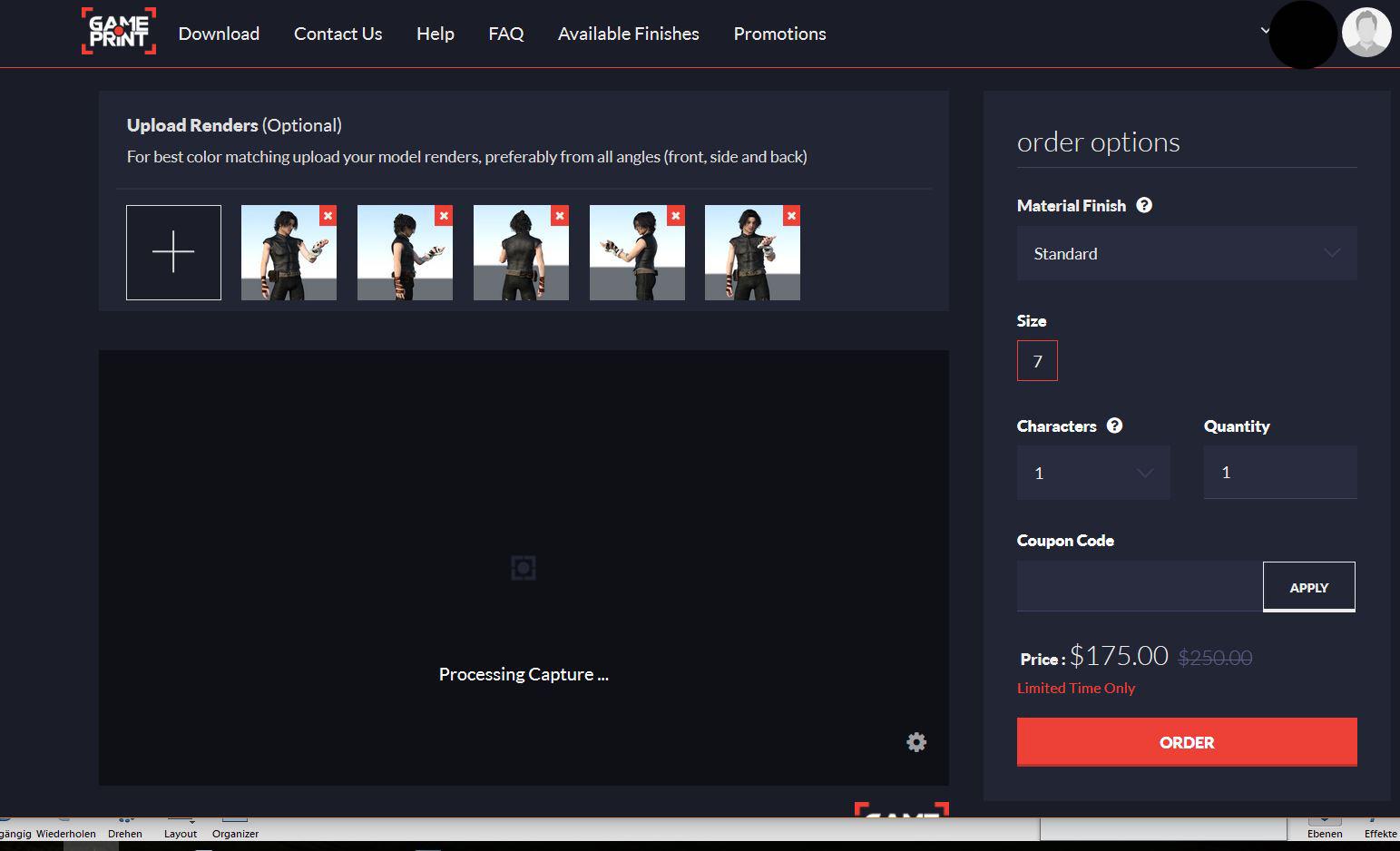
Task: Click the Wiederholen button in background app
Action: tap(66, 834)
